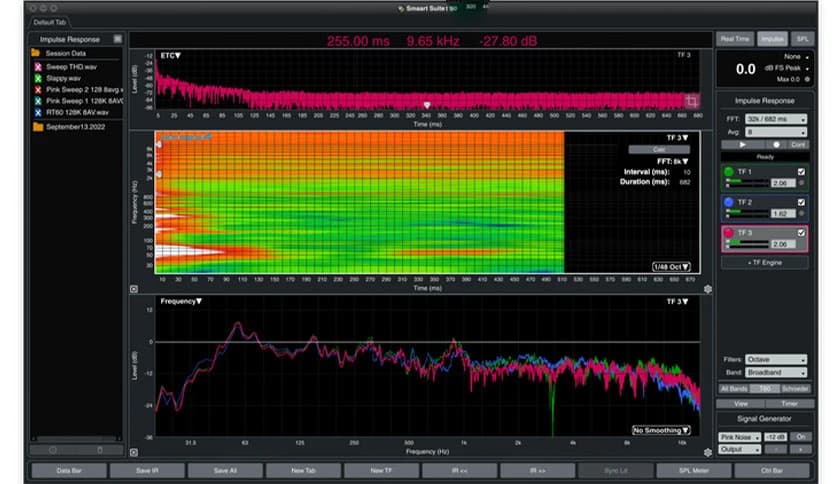
Task: Open the spectrogram FFT 8k dropdown
Action: tap(672, 161)
